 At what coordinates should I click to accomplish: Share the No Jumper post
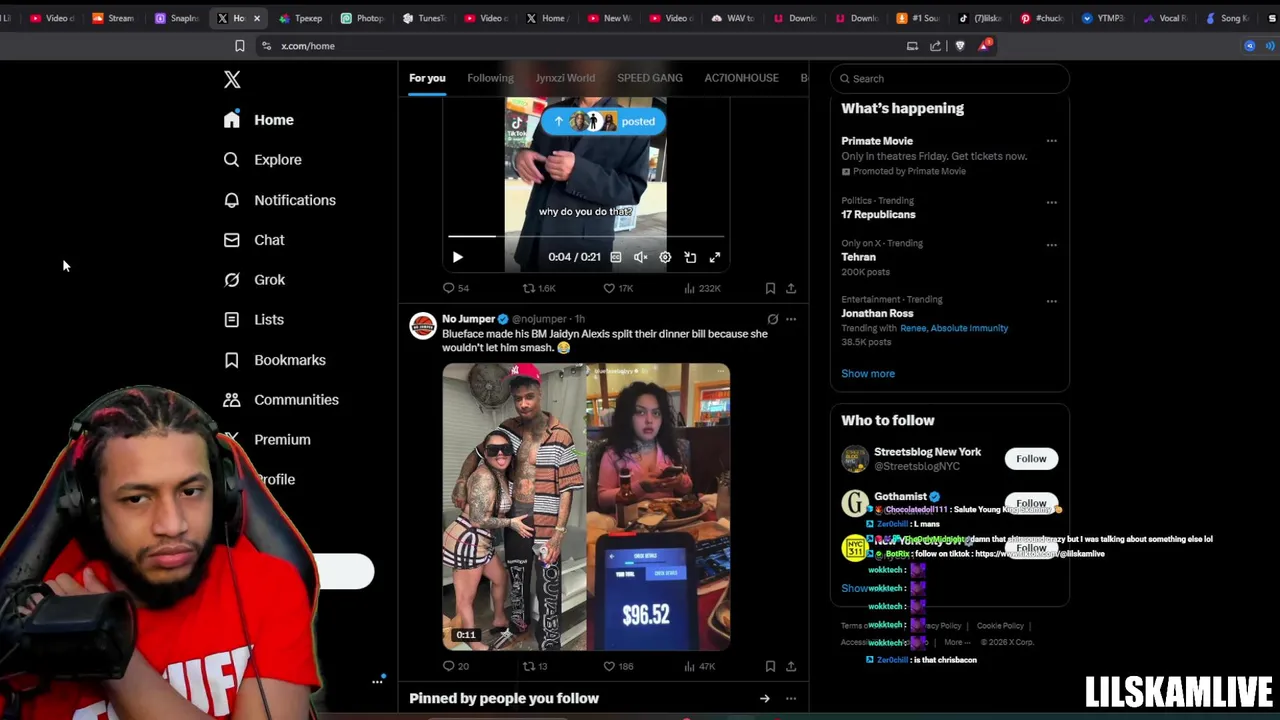coord(791,666)
